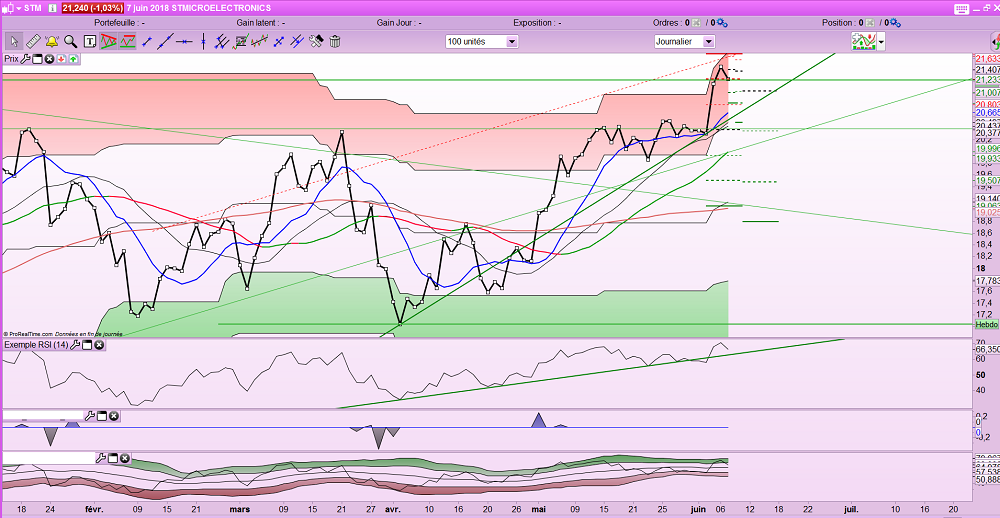Open the Ordres settings gear

[x=722, y=23]
